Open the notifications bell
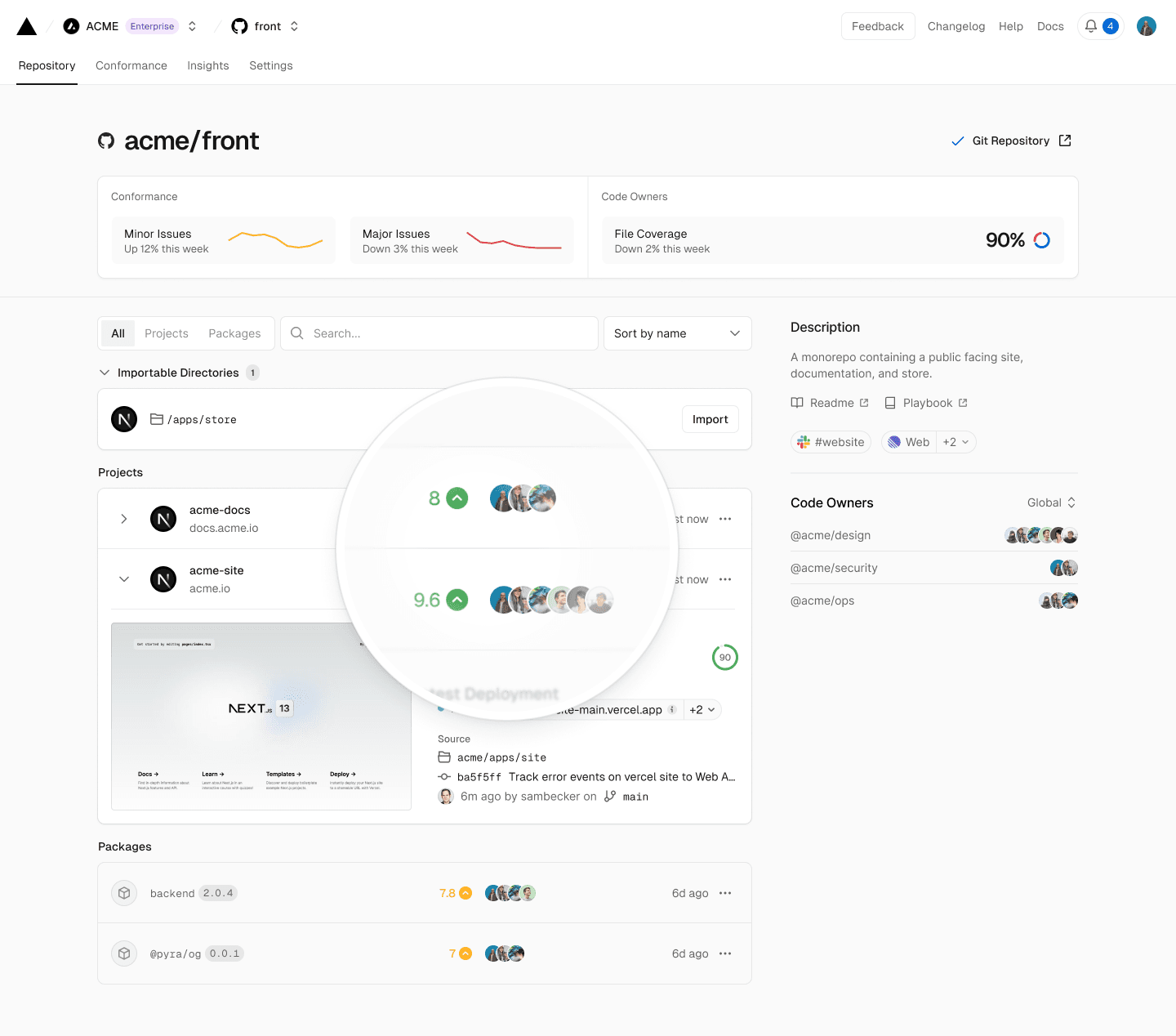This screenshot has height=1036, width=1176. (x=1091, y=26)
